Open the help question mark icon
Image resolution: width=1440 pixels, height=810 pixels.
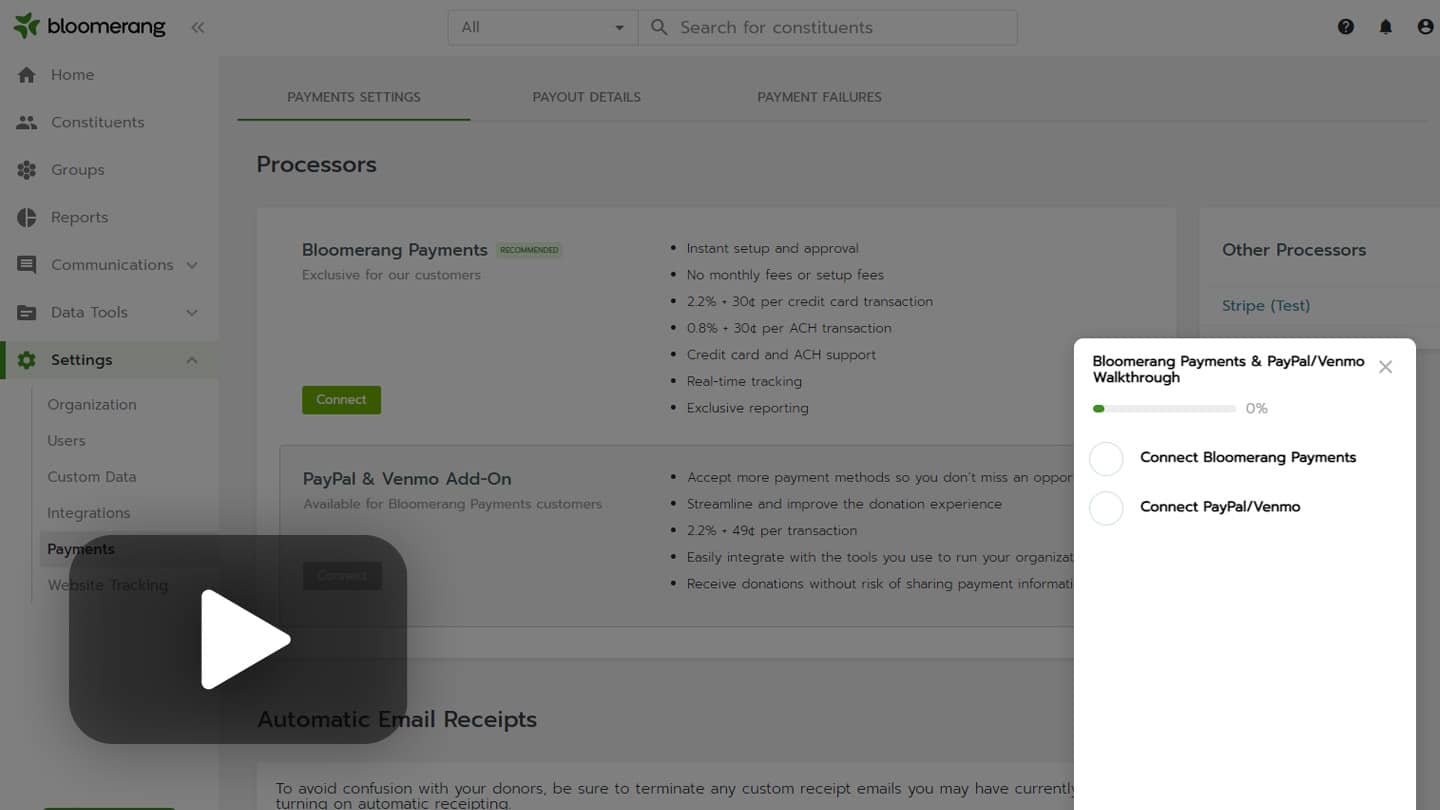(1346, 27)
